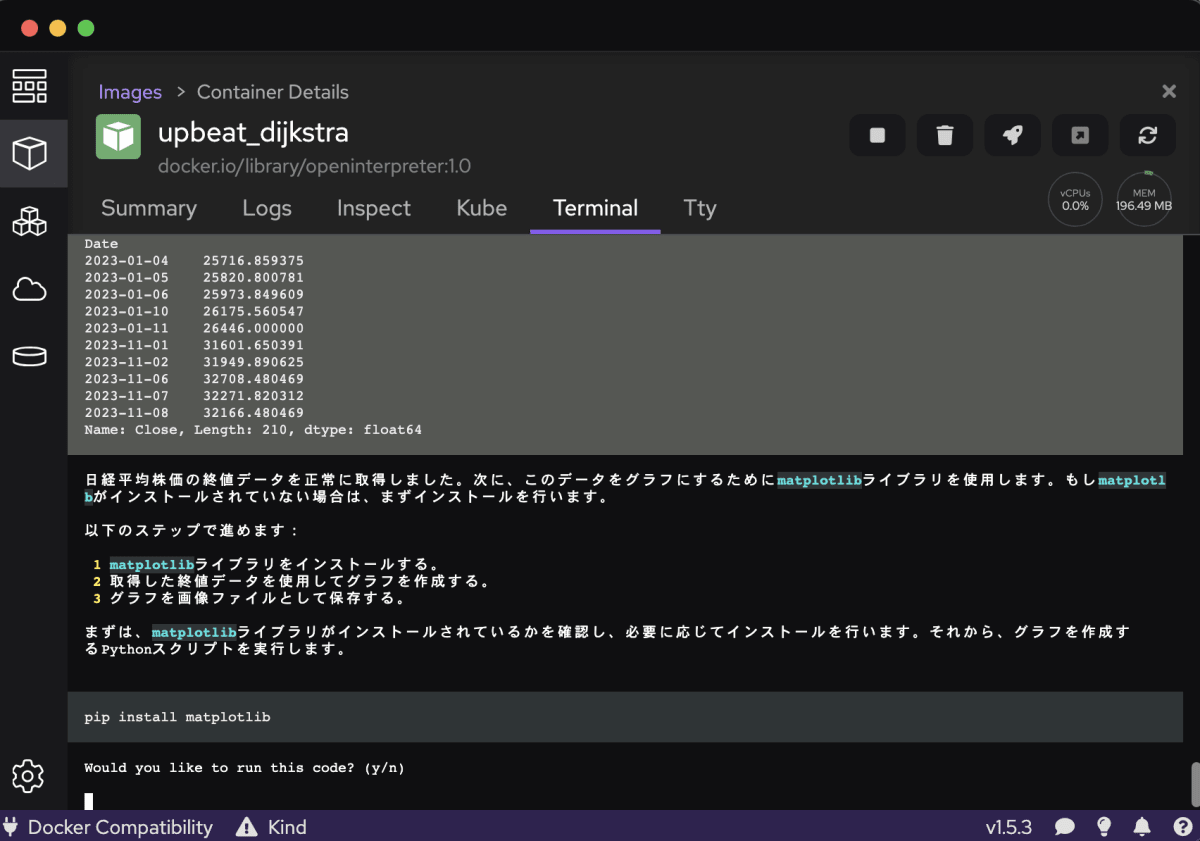Click the 2023-11-01 data row
Viewport: 1200px width, 841px height.
194,345
